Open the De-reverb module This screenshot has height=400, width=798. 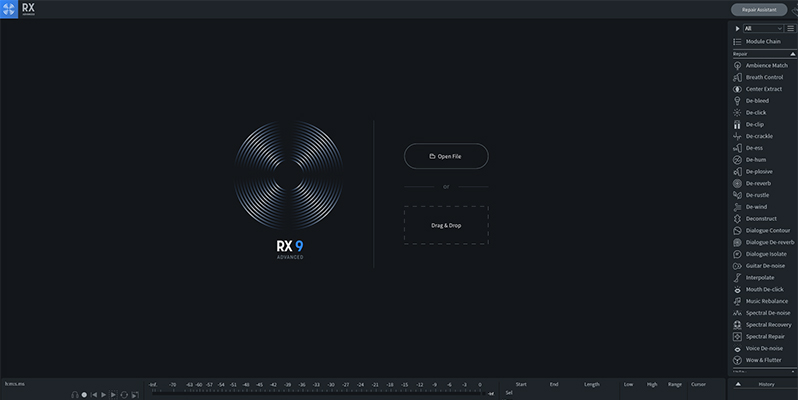[752, 183]
